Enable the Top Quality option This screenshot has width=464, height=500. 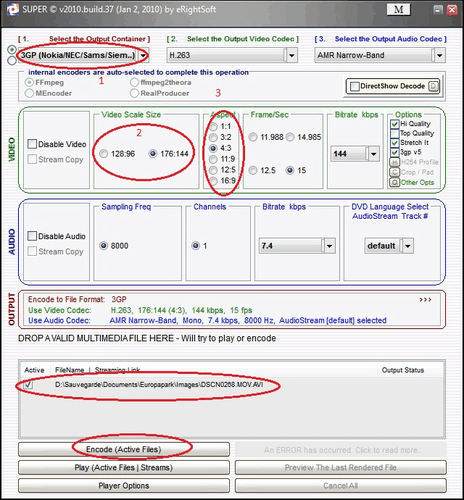tap(395, 133)
